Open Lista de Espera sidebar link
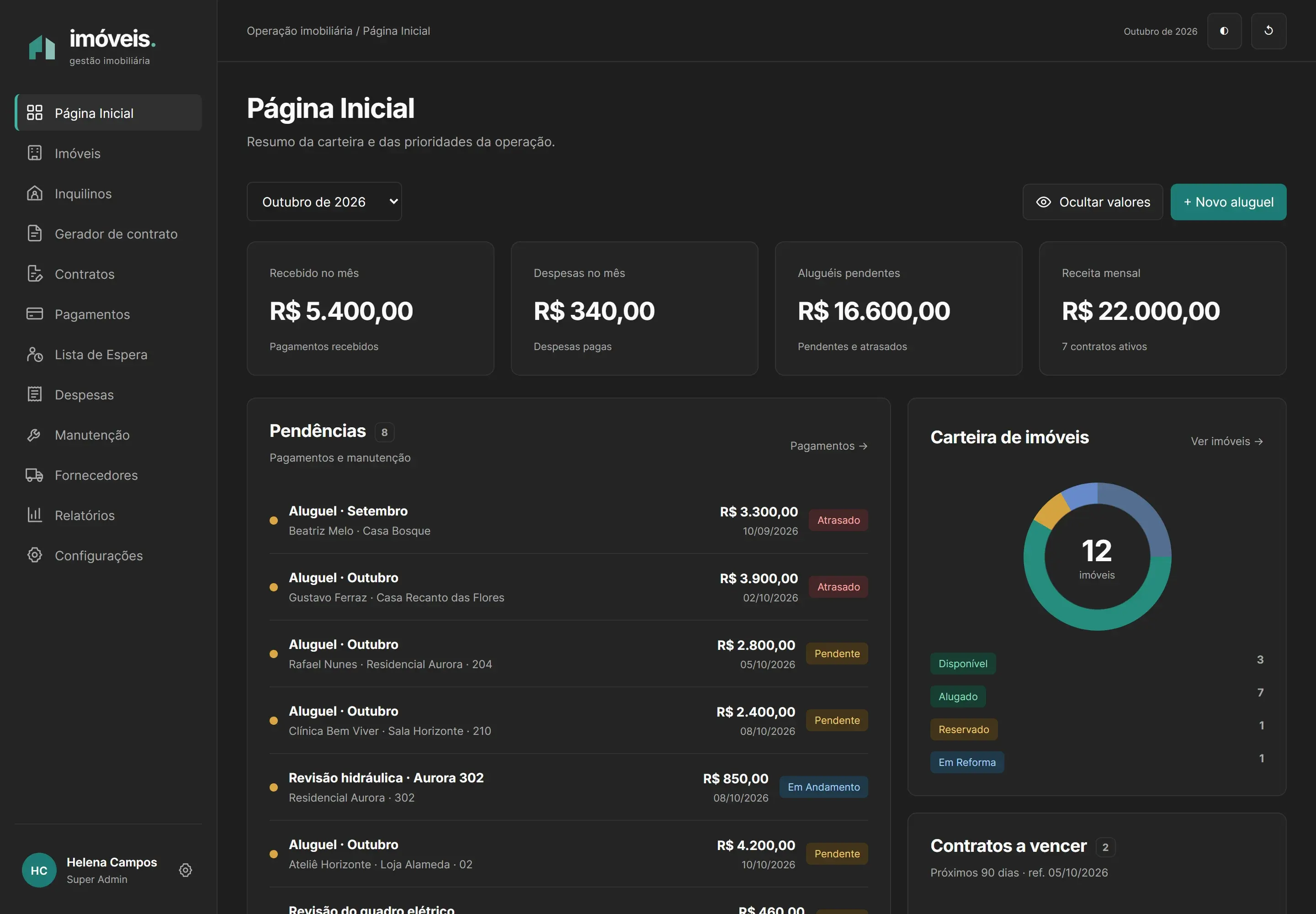Viewport: 1316px width, 914px height. click(x=108, y=354)
